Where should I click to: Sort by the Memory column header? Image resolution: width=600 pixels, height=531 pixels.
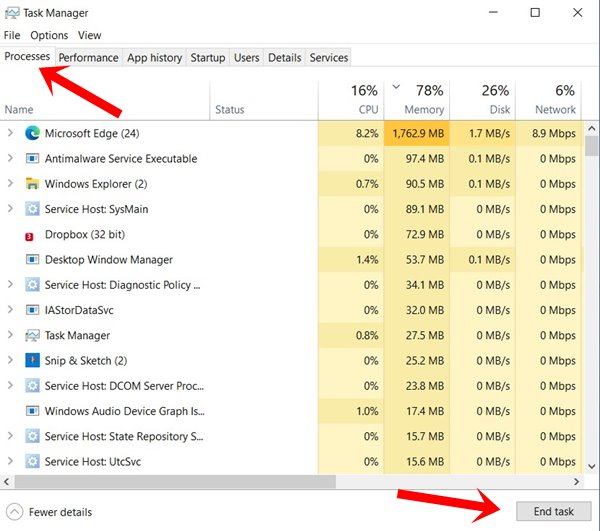pos(417,100)
